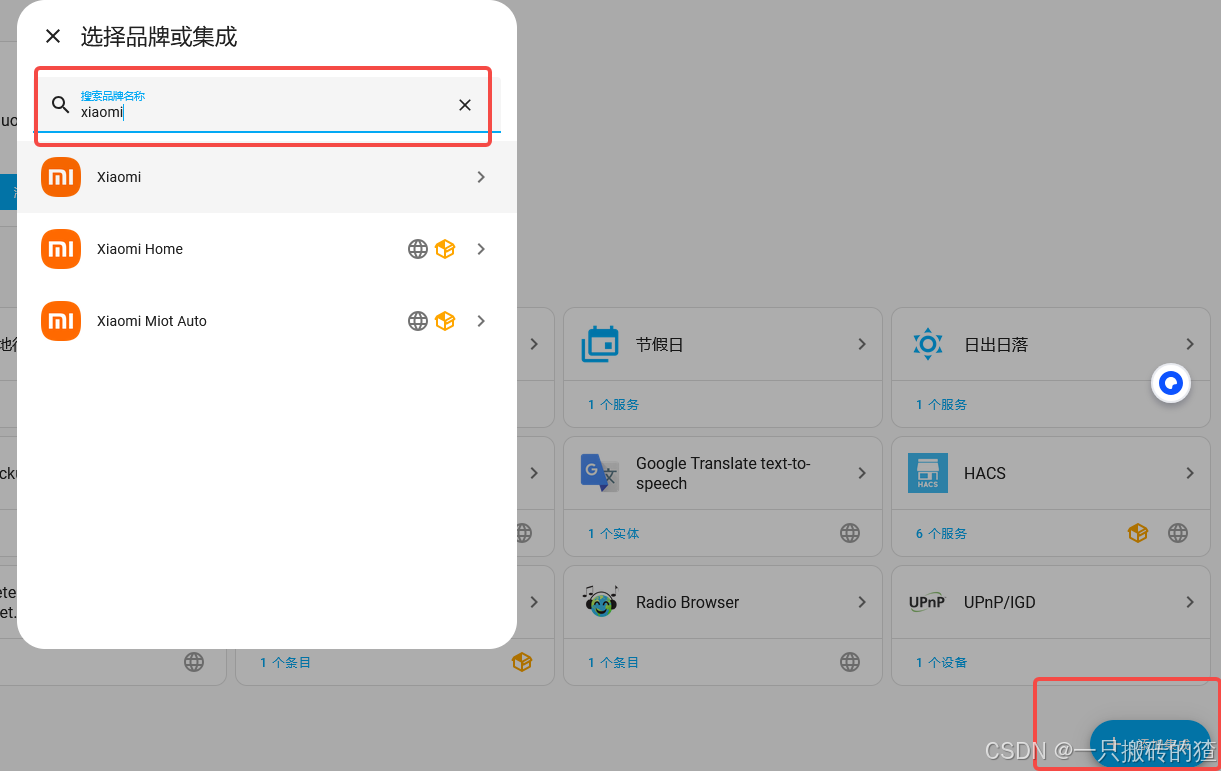Viewport: 1221px width, 771px height.
Task: Open the 日出日落 card chevron
Action: 1190,344
